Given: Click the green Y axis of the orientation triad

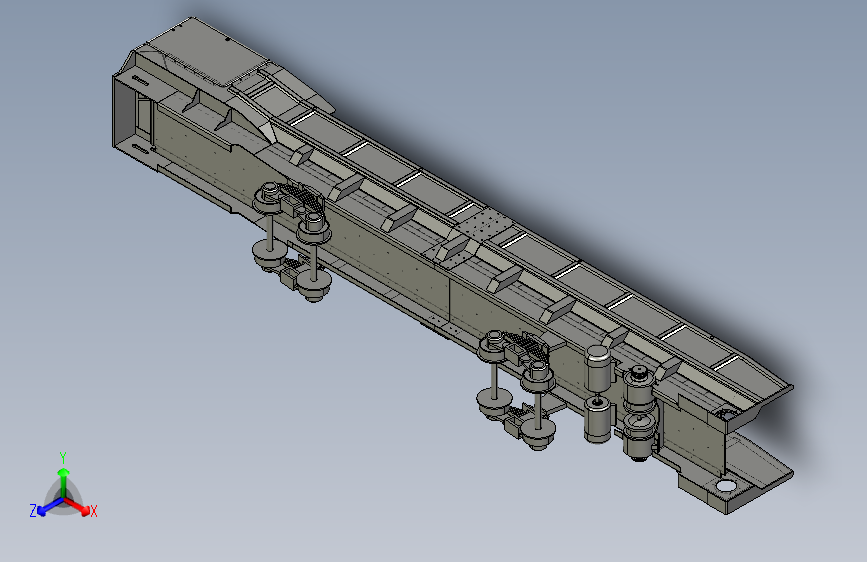Looking at the screenshot, I should click(64, 481).
